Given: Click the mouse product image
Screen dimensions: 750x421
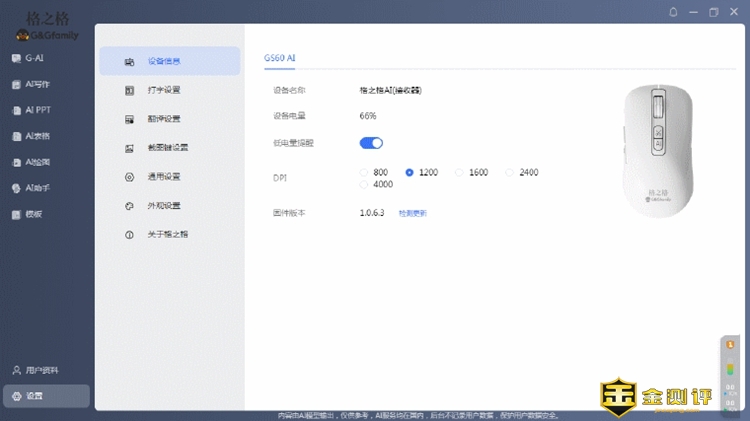Looking at the screenshot, I should pos(658,150).
